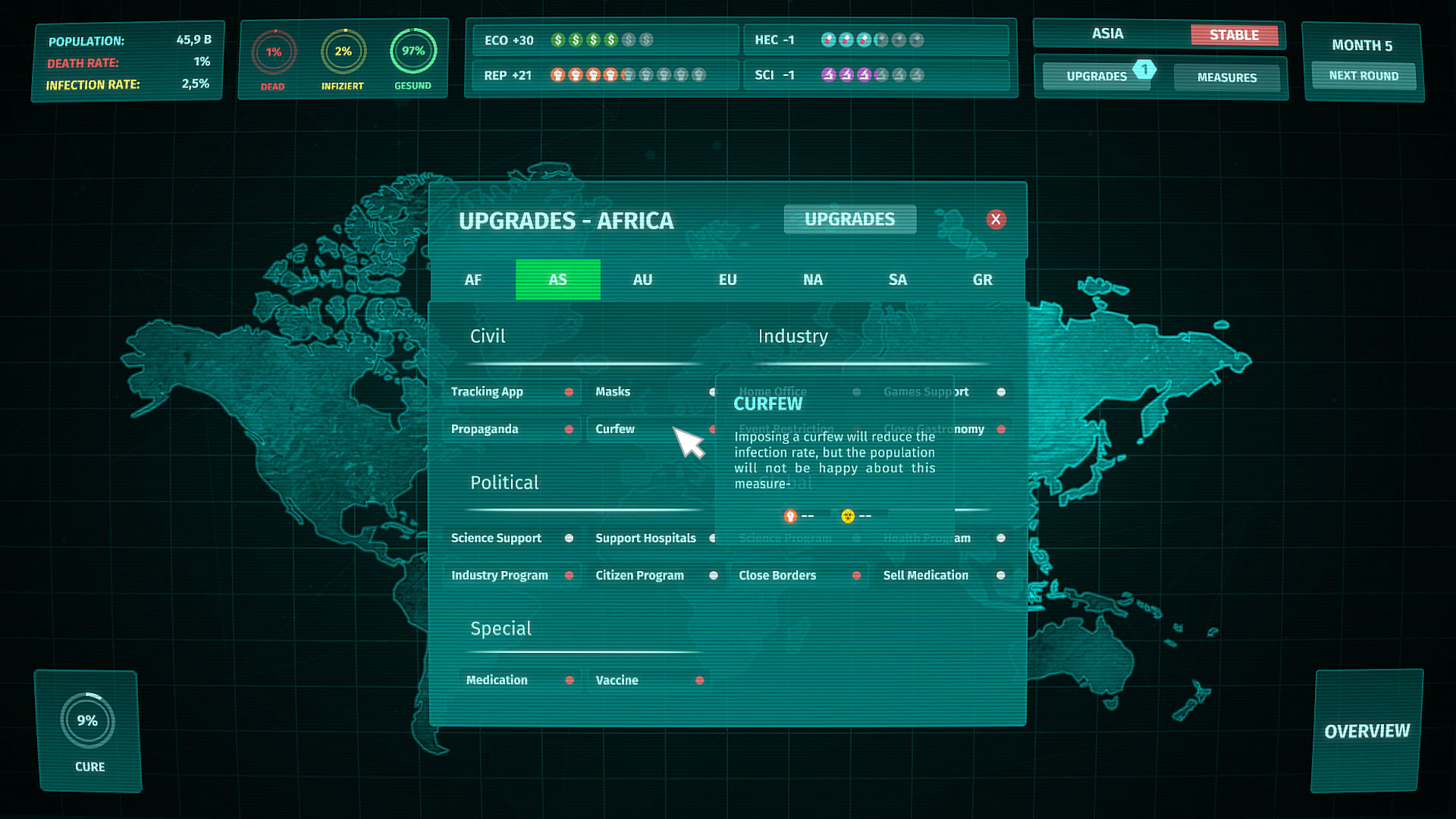Open the Measures panel
The height and width of the screenshot is (819, 1456).
point(1227,77)
